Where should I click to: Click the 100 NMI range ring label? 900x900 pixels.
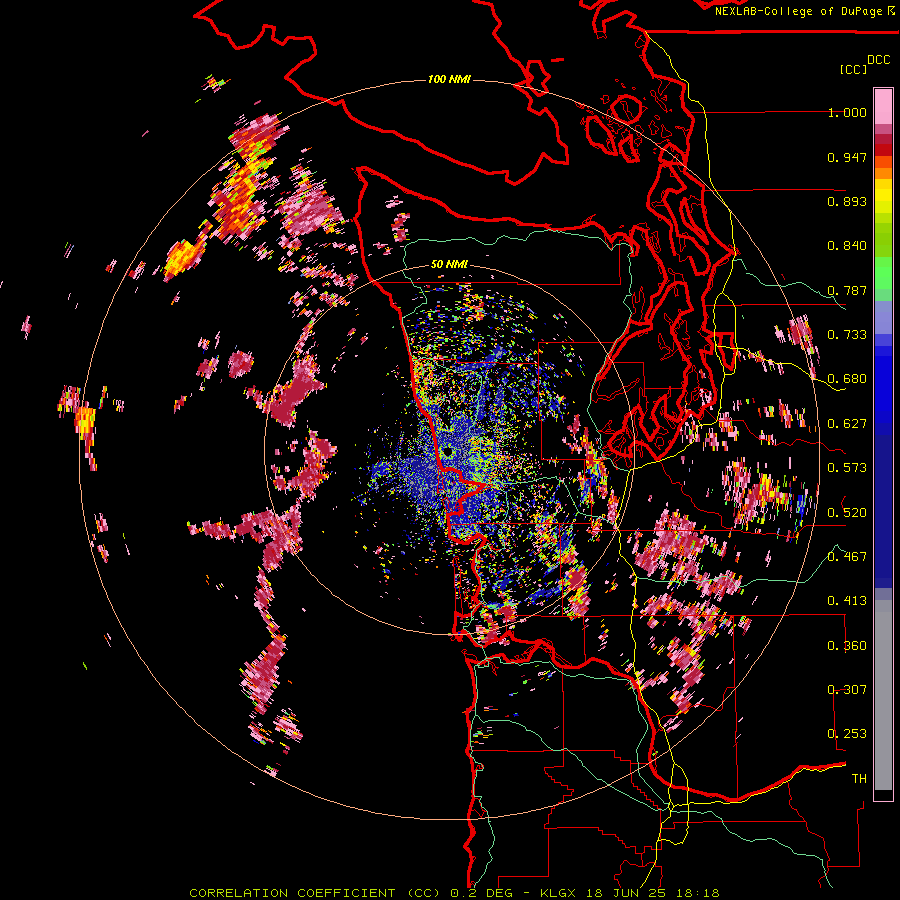(x=449, y=79)
